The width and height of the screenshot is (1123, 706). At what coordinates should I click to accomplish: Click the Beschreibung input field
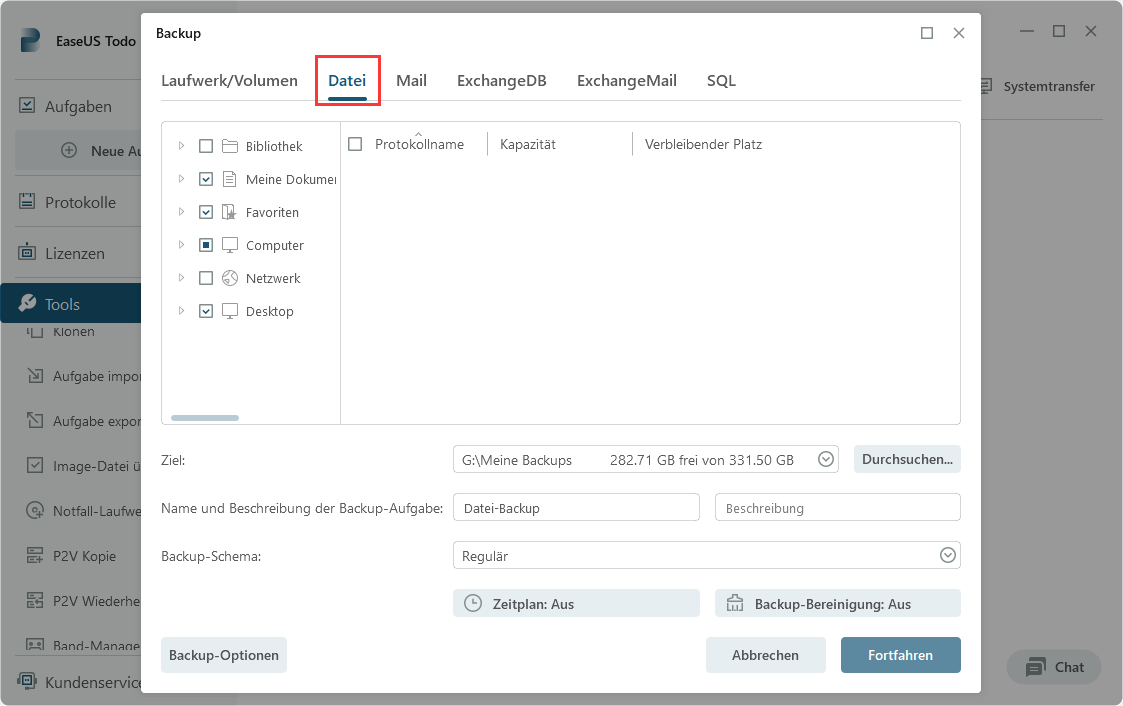tap(837, 508)
